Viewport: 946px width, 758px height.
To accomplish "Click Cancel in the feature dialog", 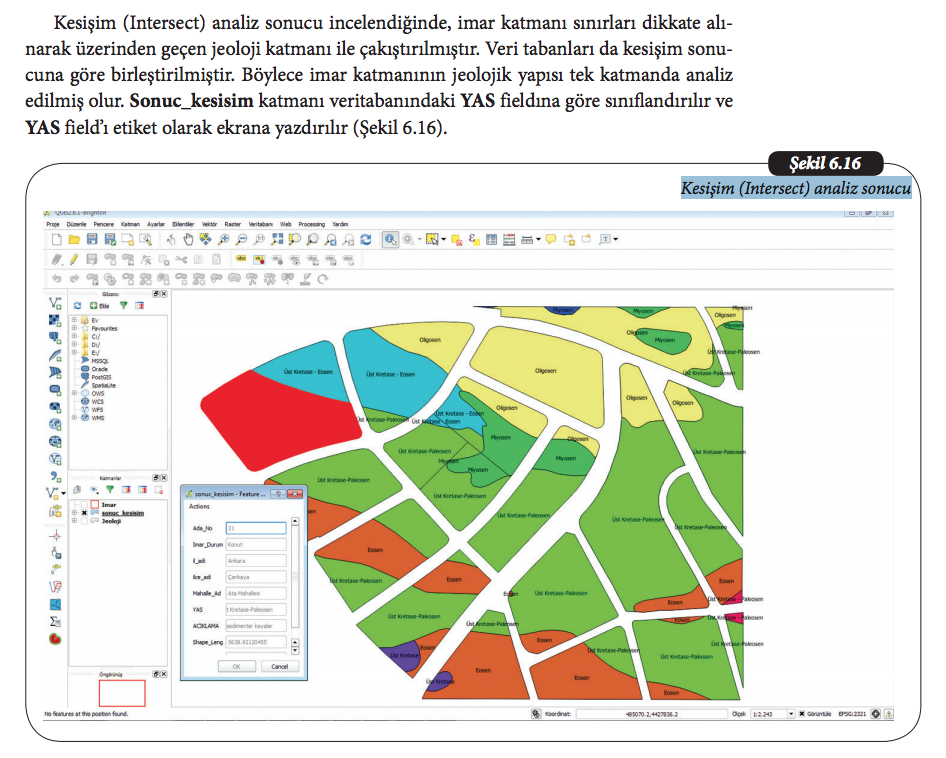I will [279, 666].
